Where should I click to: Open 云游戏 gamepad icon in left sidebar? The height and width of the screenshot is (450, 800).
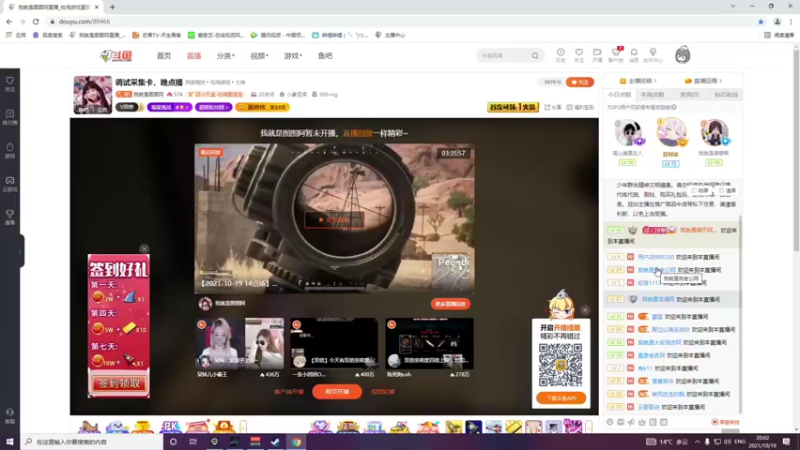10,184
